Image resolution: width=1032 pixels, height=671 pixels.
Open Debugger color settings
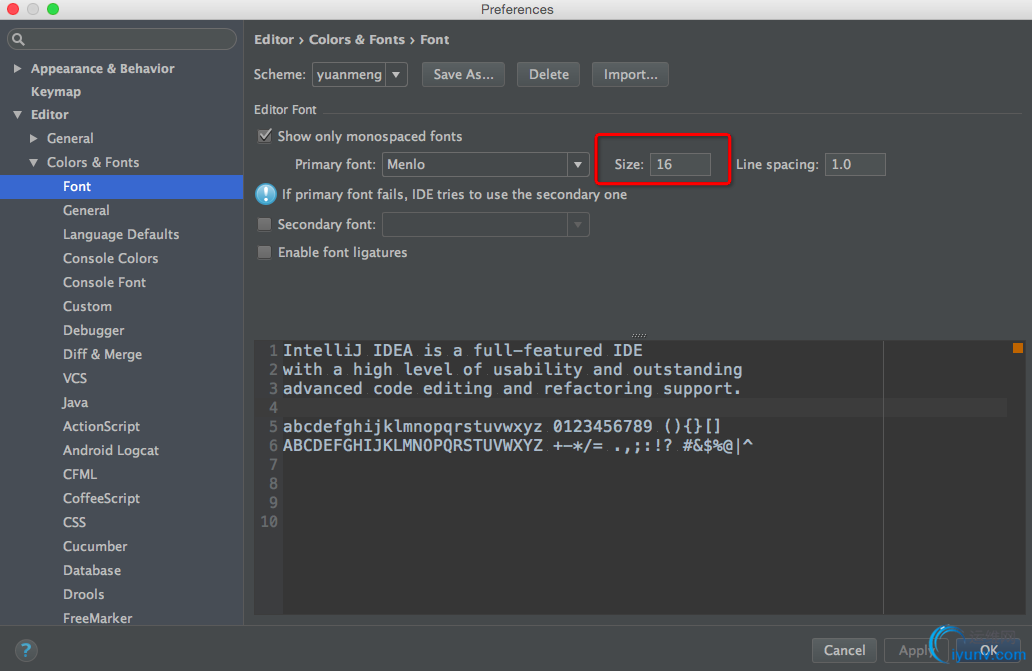click(x=93, y=330)
